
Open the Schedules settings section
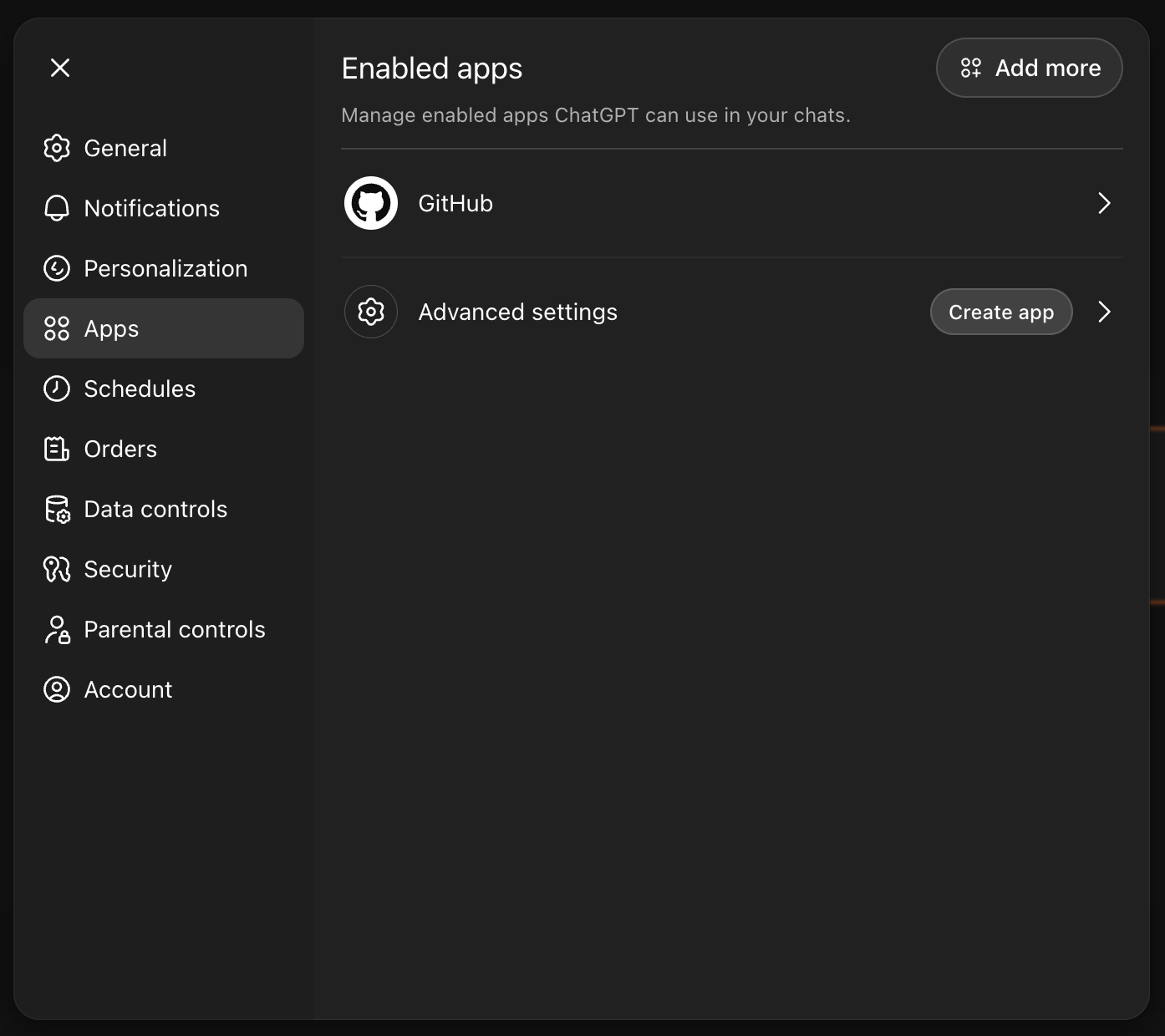(140, 388)
